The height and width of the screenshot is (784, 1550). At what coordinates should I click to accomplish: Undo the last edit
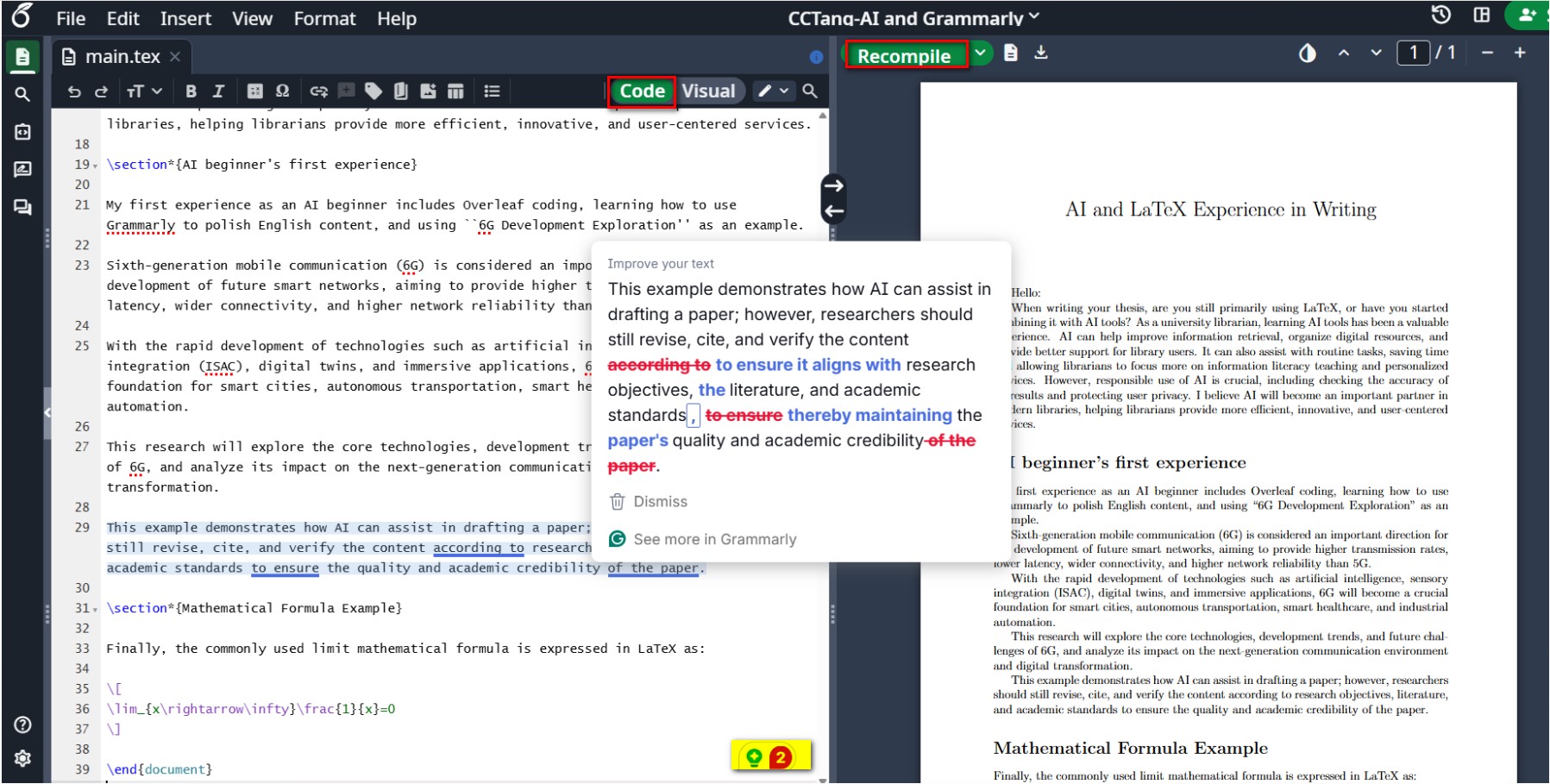(74, 91)
